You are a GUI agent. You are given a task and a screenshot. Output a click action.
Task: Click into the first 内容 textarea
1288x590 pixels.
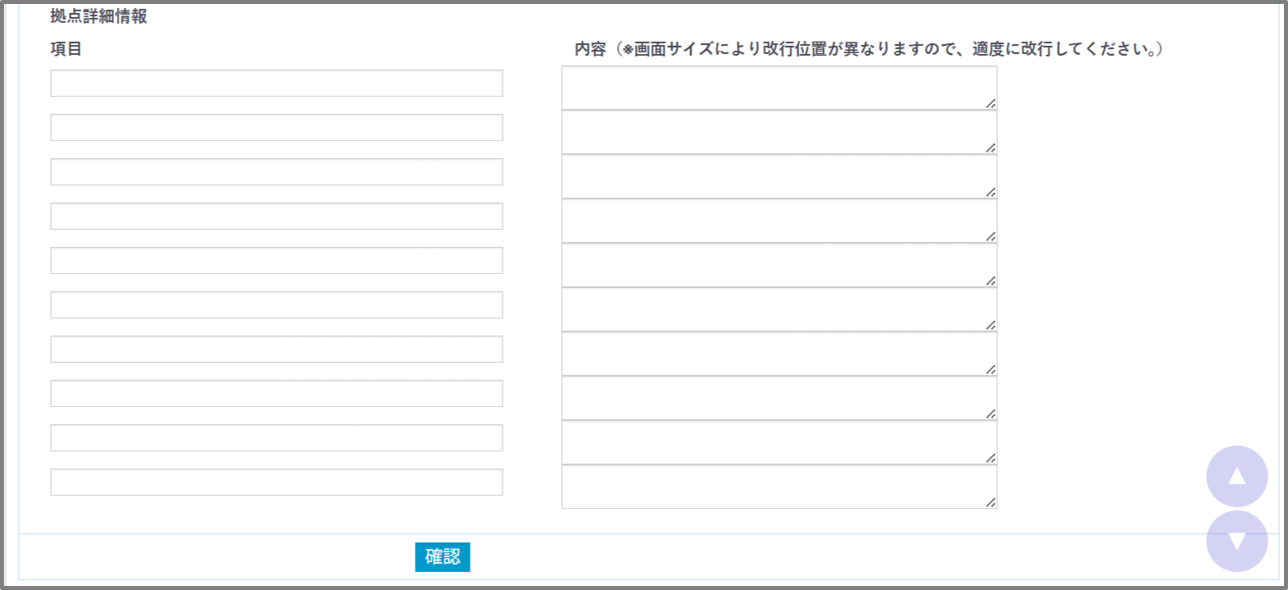click(x=779, y=88)
